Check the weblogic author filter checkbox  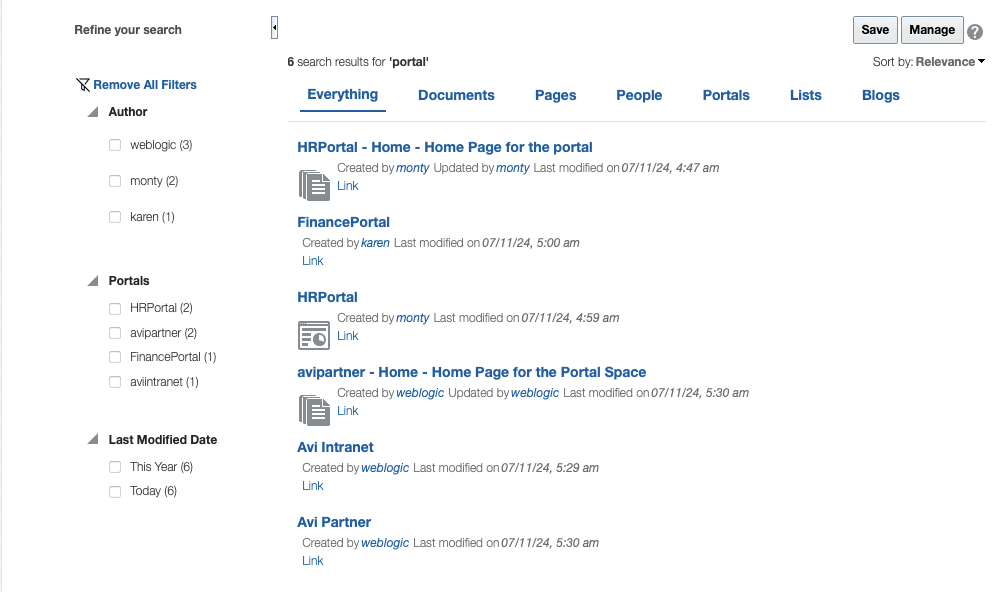click(x=115, y=145)
